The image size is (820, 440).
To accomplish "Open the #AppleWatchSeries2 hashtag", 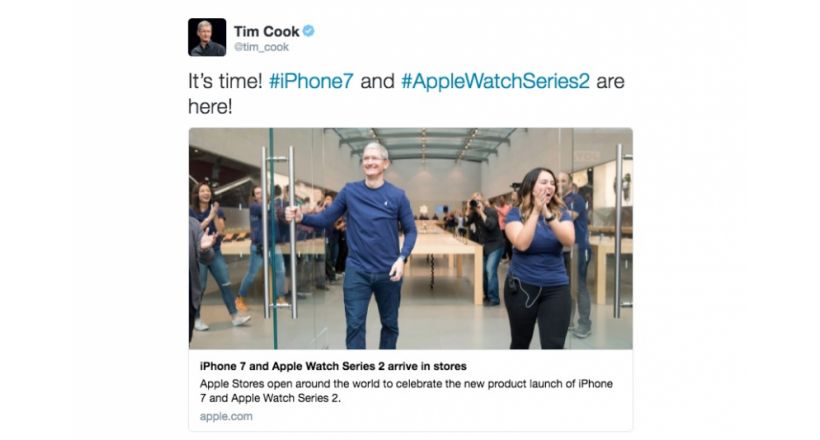I will [x=495, y=81].
